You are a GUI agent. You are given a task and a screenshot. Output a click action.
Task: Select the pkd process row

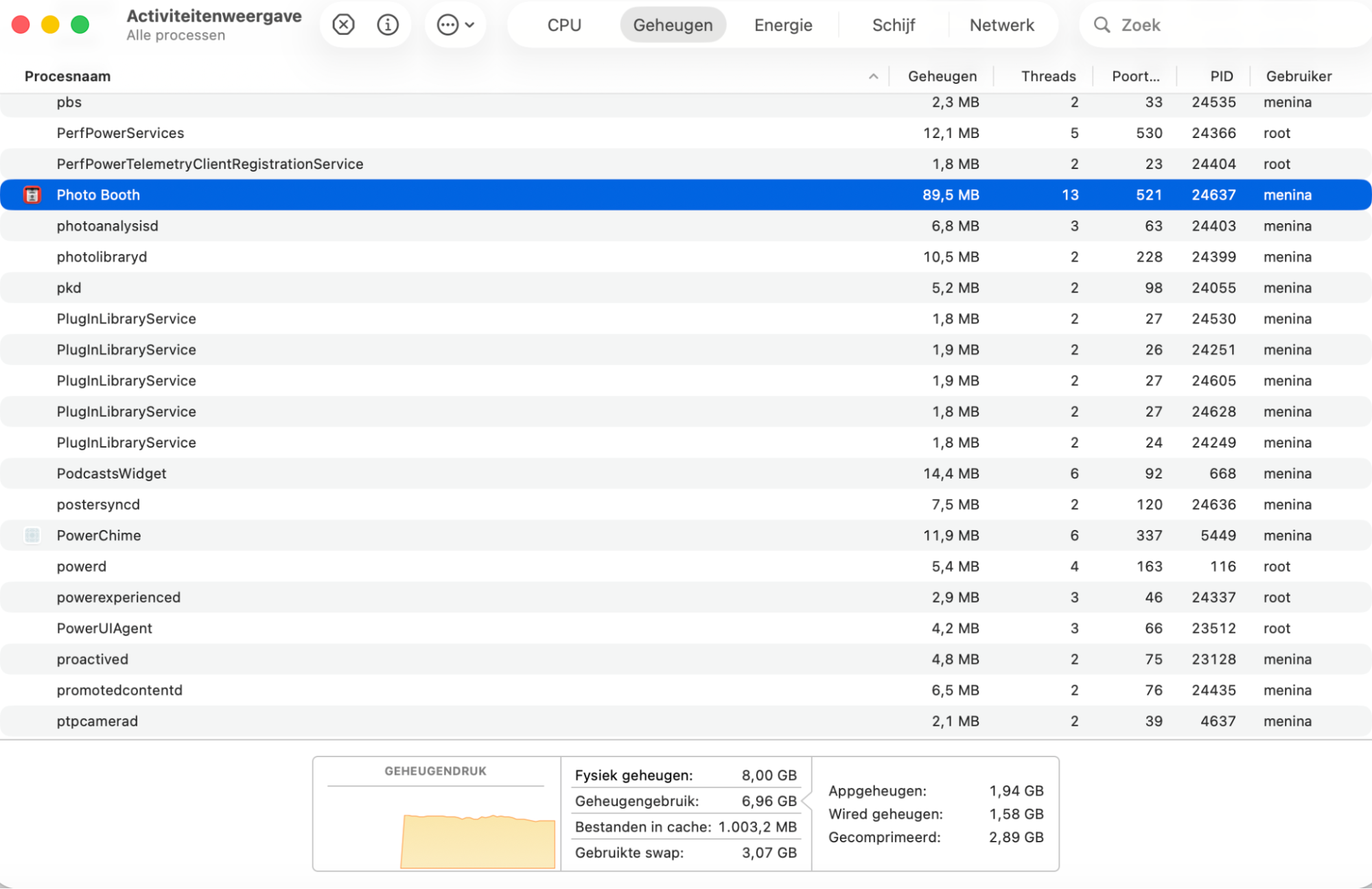click(x=686, y=288)
